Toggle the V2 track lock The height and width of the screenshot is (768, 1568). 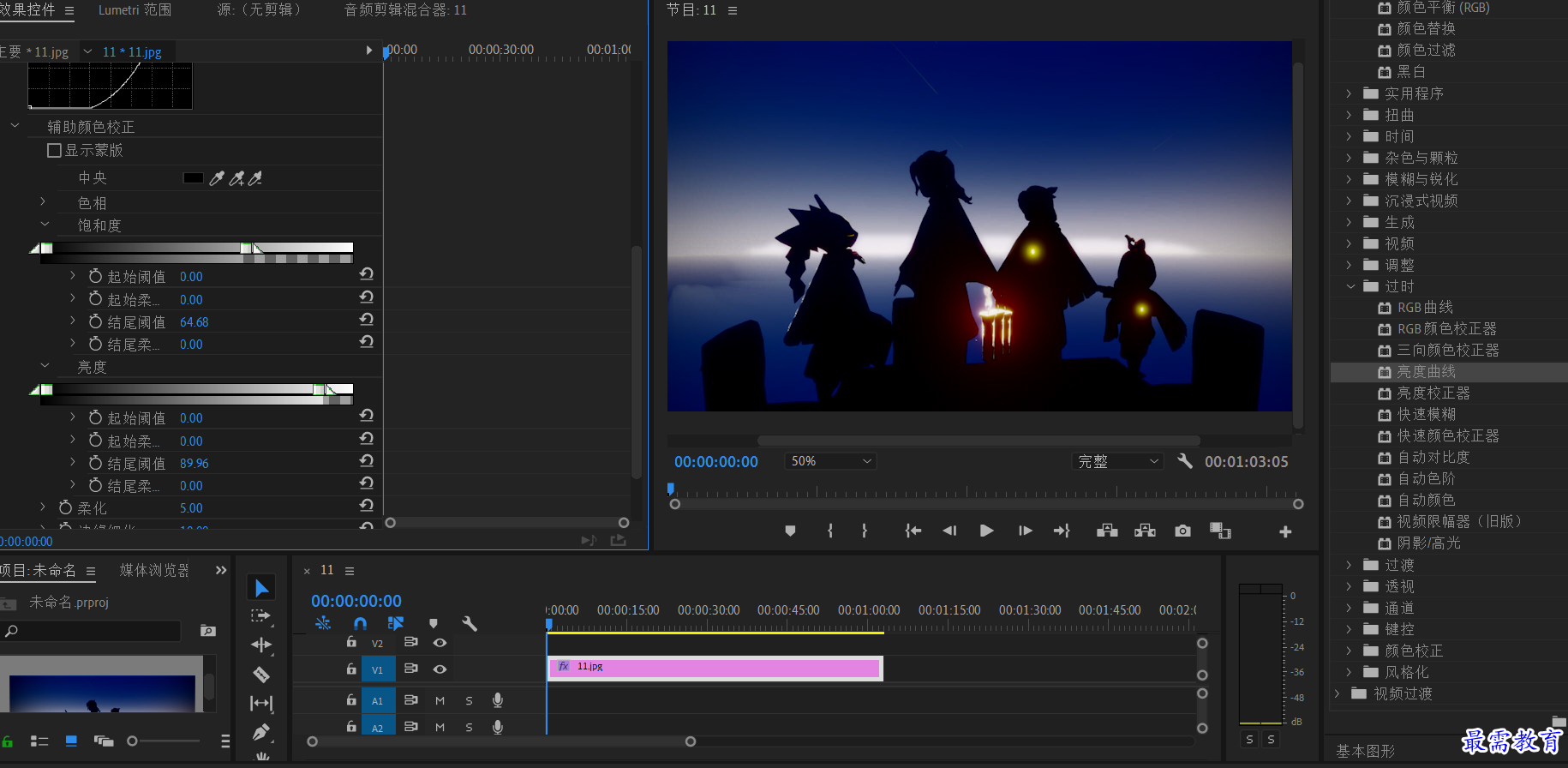(x=351, y=642)
